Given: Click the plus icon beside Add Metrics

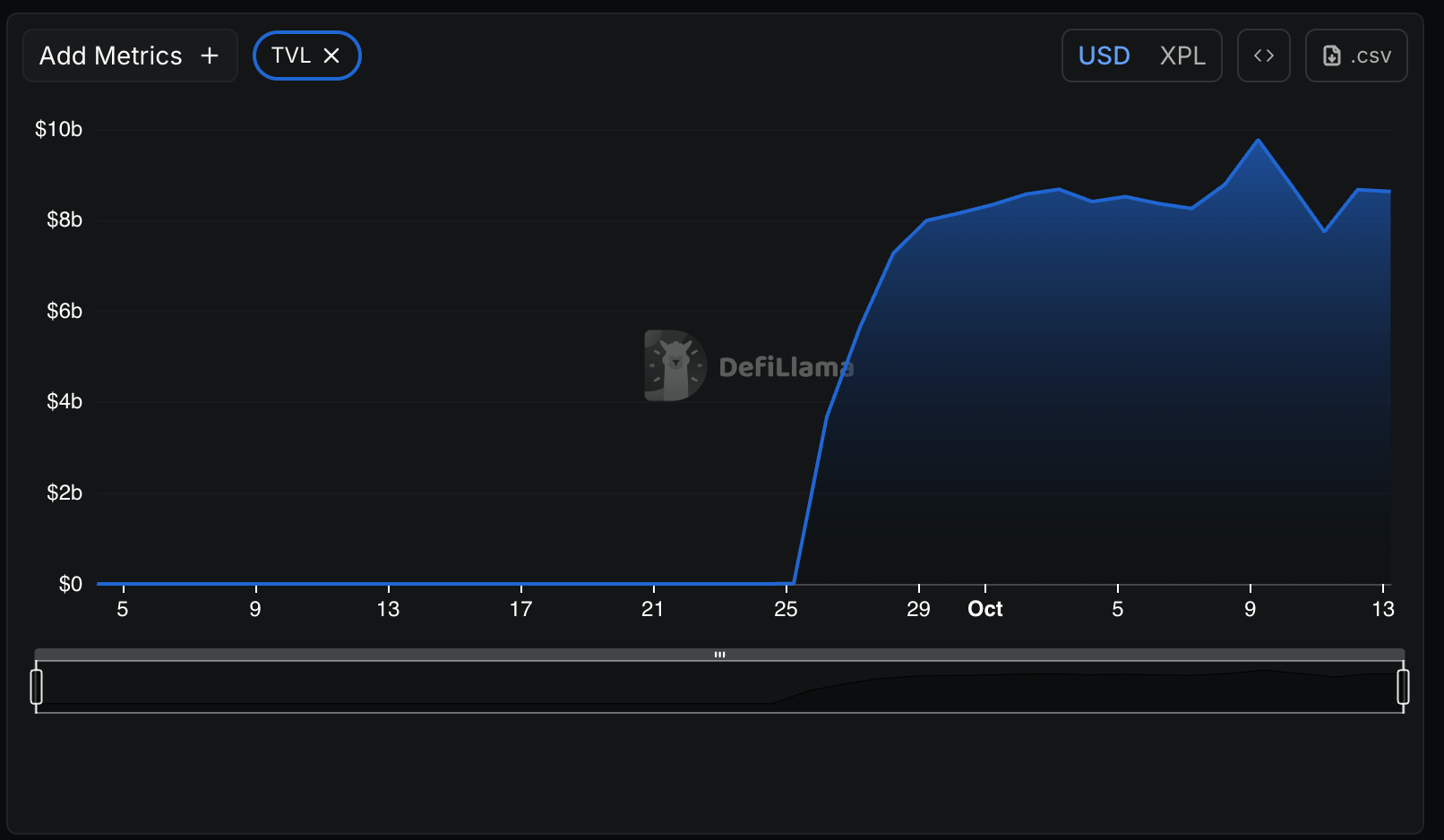Looking at the screenshot, I should point(210,56).
